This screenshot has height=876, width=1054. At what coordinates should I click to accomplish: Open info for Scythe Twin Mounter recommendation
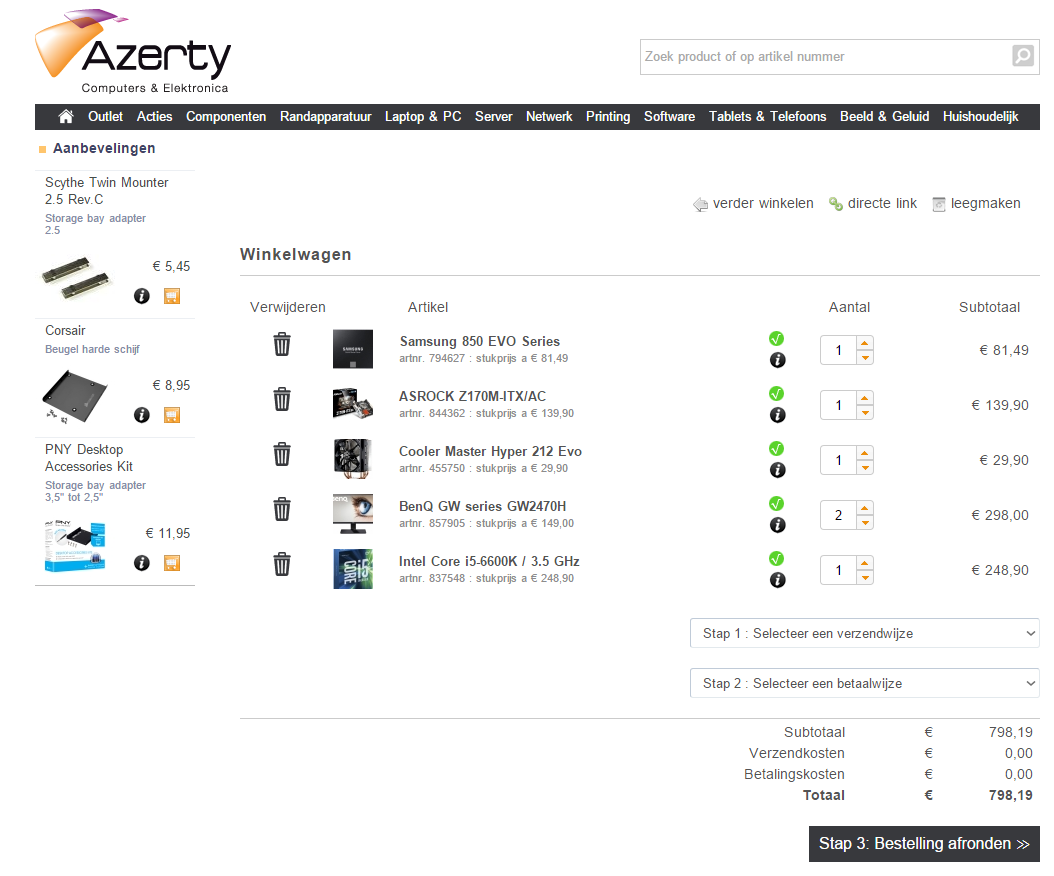(142, 296)
